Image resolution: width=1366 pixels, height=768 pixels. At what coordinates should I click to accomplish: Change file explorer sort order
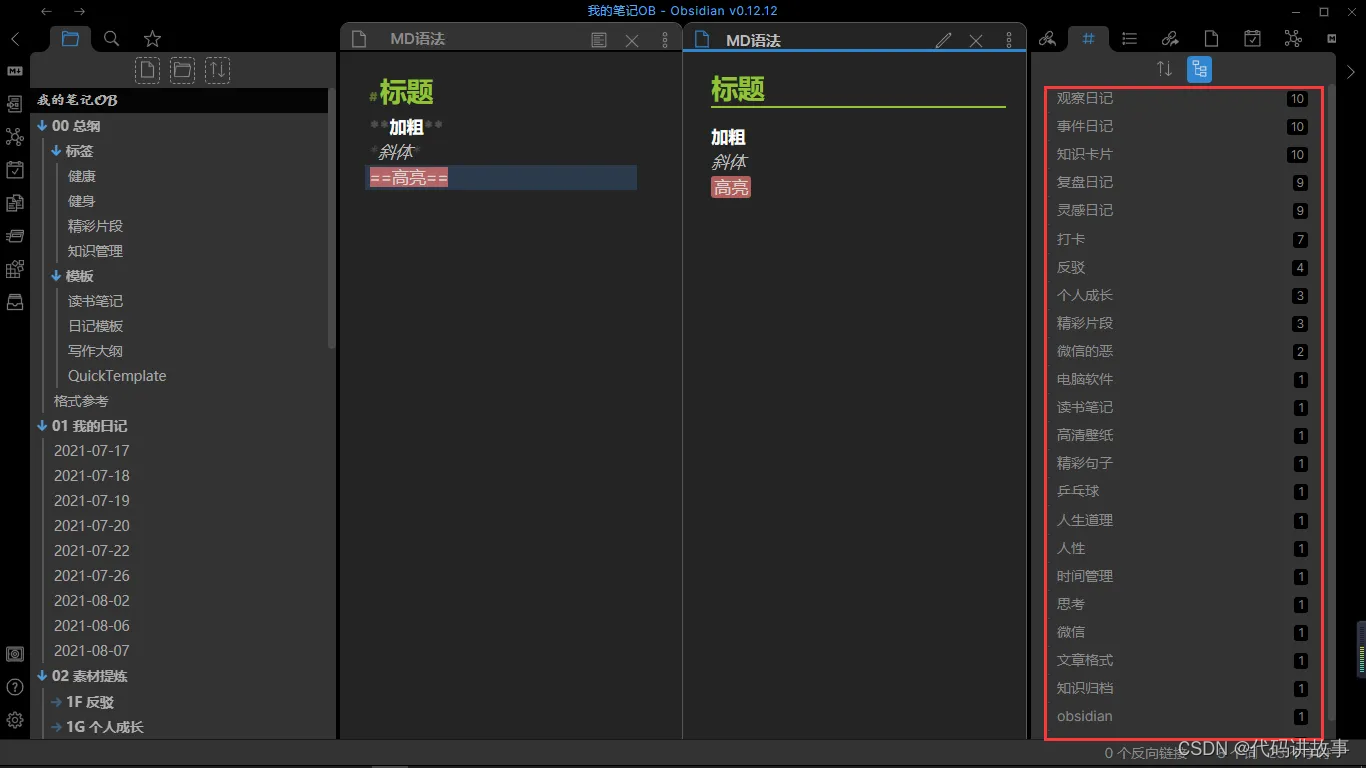[217, 70]
